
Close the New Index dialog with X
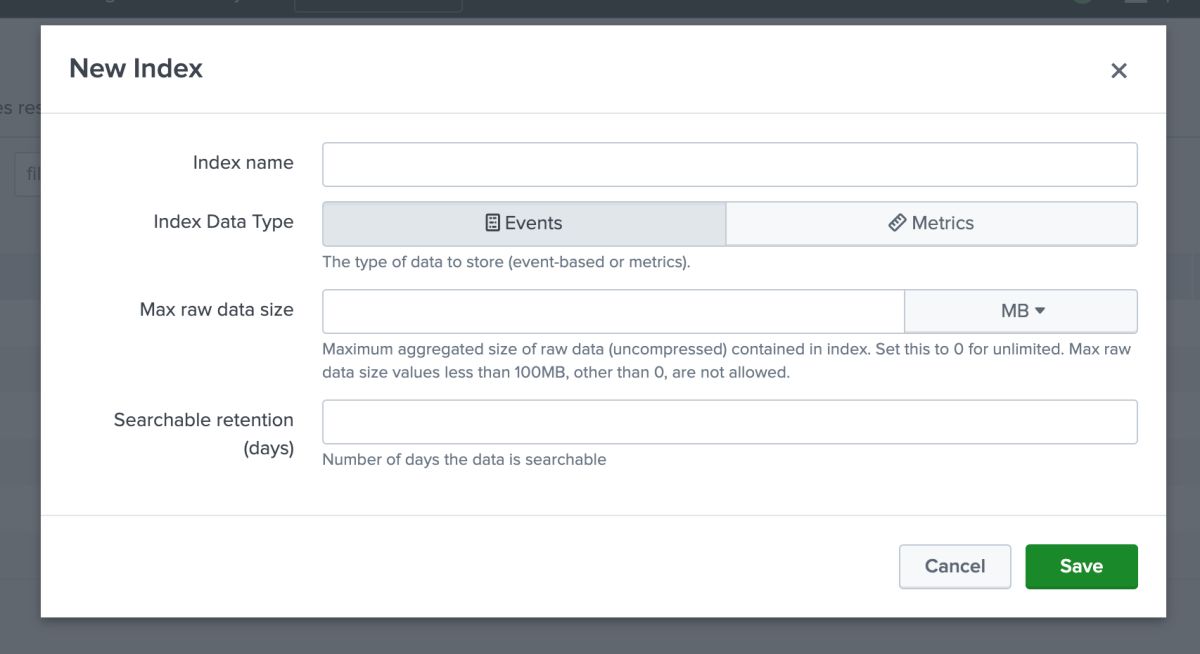coord(1119,70)
